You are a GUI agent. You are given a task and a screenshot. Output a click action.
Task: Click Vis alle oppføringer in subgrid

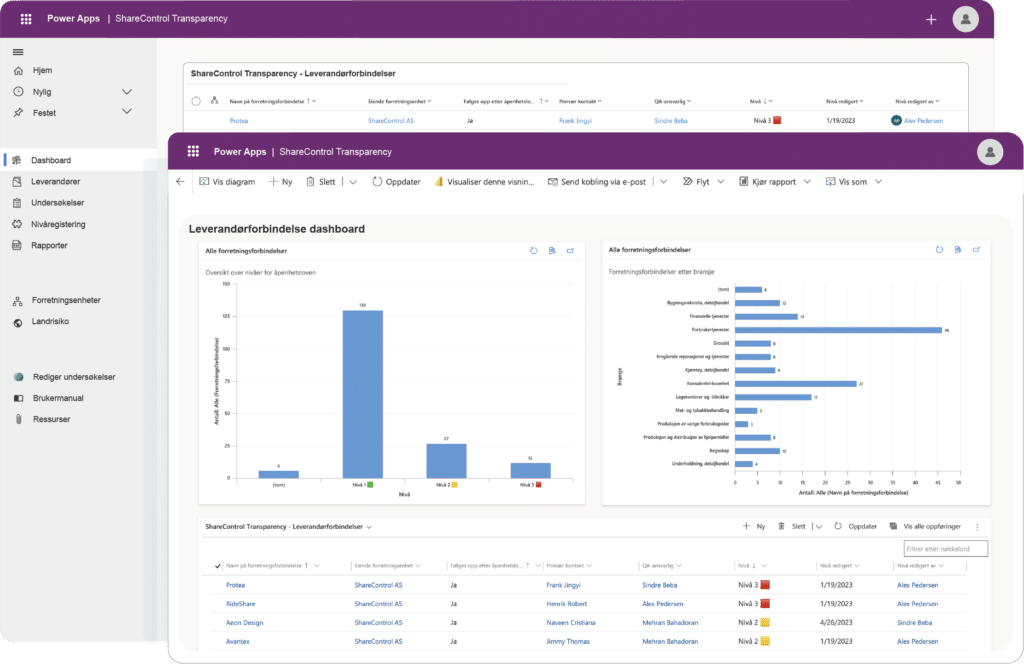tap(925, 526)
